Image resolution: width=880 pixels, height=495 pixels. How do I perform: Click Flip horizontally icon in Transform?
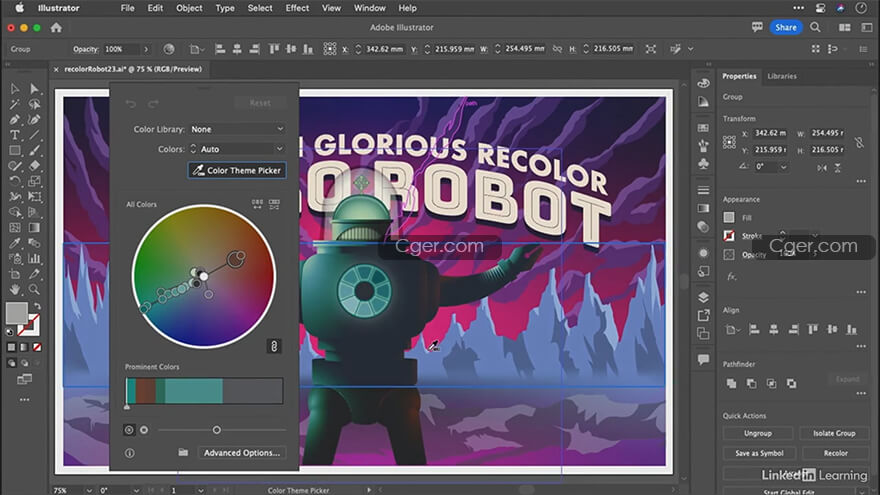[822, 167]
